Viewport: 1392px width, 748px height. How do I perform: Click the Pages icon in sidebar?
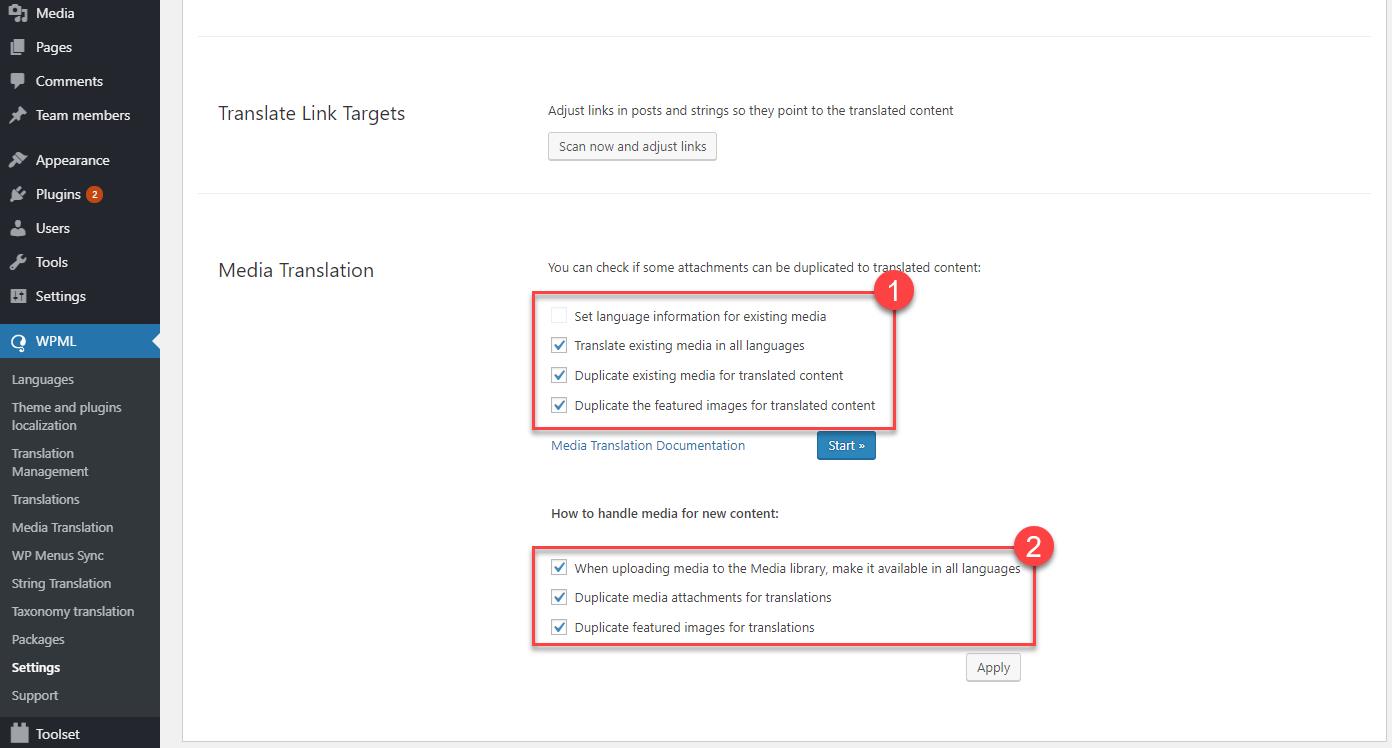(x=18, y=47)
